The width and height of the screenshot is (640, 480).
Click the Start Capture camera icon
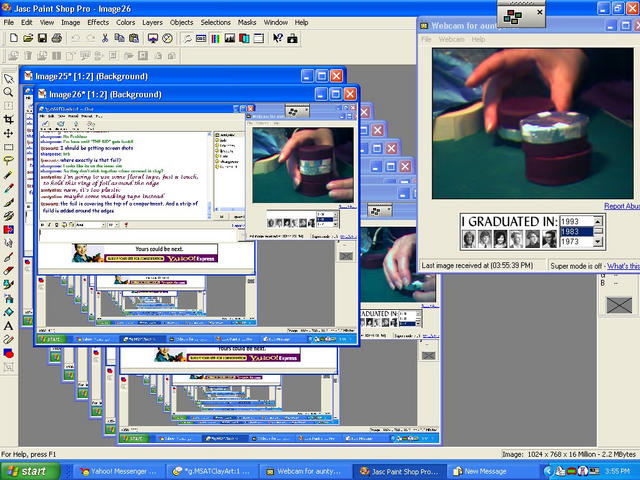292,38
